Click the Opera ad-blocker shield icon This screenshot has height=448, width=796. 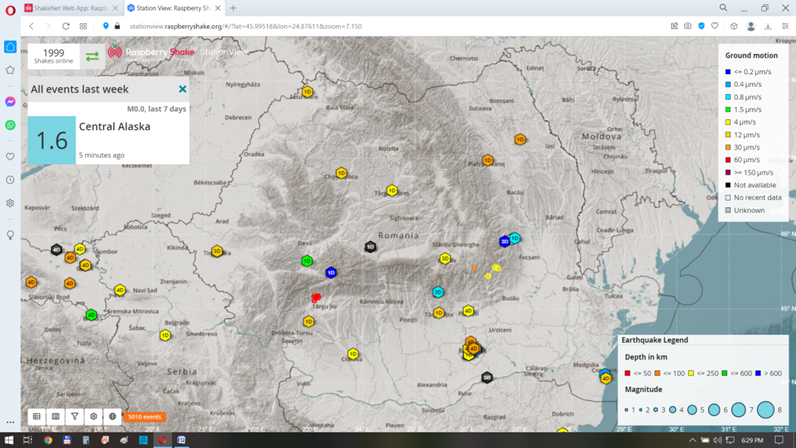pos(701,26)
